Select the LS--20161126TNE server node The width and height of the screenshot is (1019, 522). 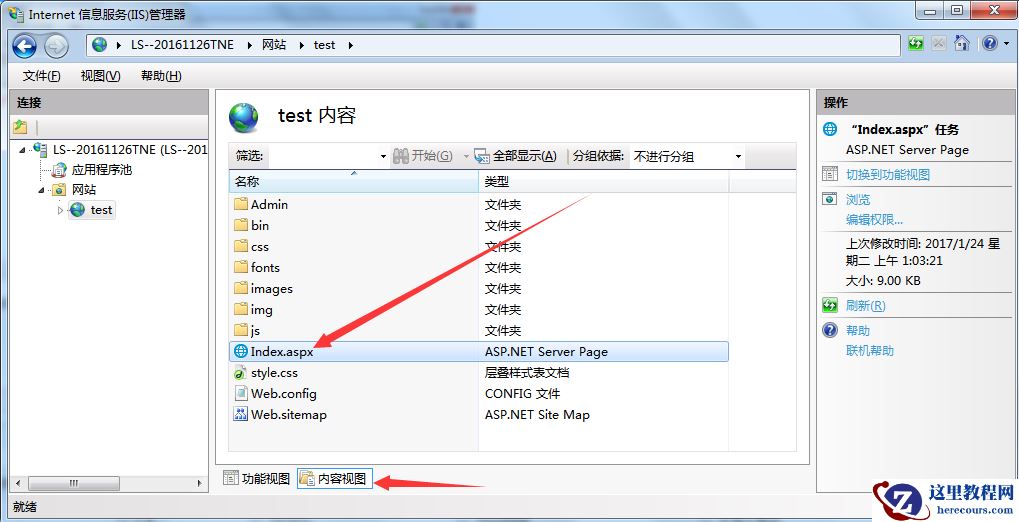click(x=129, y=150)
